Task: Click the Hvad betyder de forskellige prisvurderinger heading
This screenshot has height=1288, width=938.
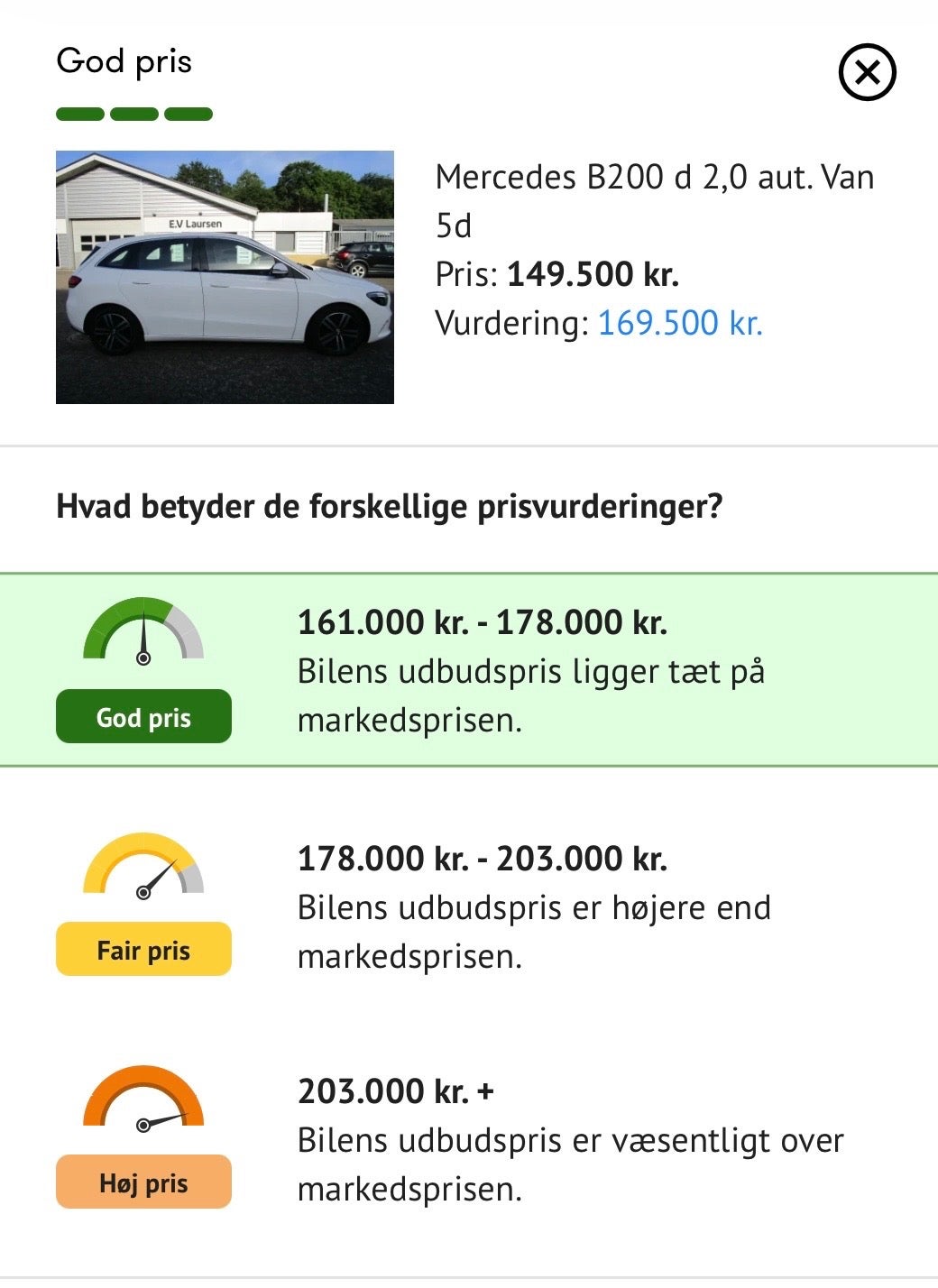Action: coord(390,507)
